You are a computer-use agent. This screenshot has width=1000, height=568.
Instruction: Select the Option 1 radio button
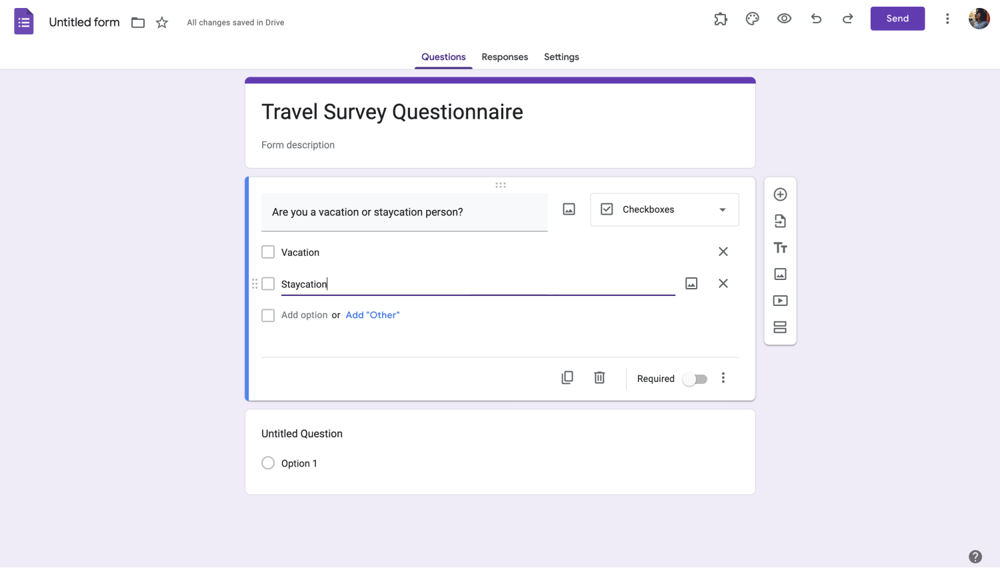pos(268,463)
